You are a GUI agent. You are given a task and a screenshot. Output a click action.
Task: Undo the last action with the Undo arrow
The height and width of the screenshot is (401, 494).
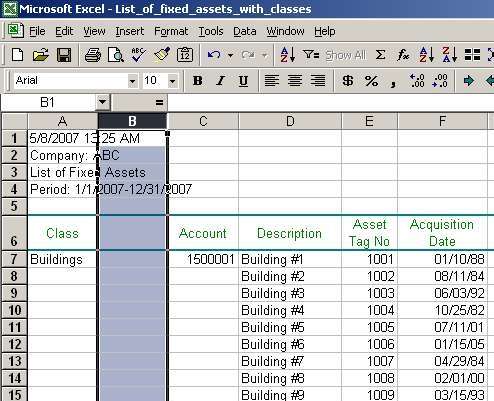[x=214, y=54]
